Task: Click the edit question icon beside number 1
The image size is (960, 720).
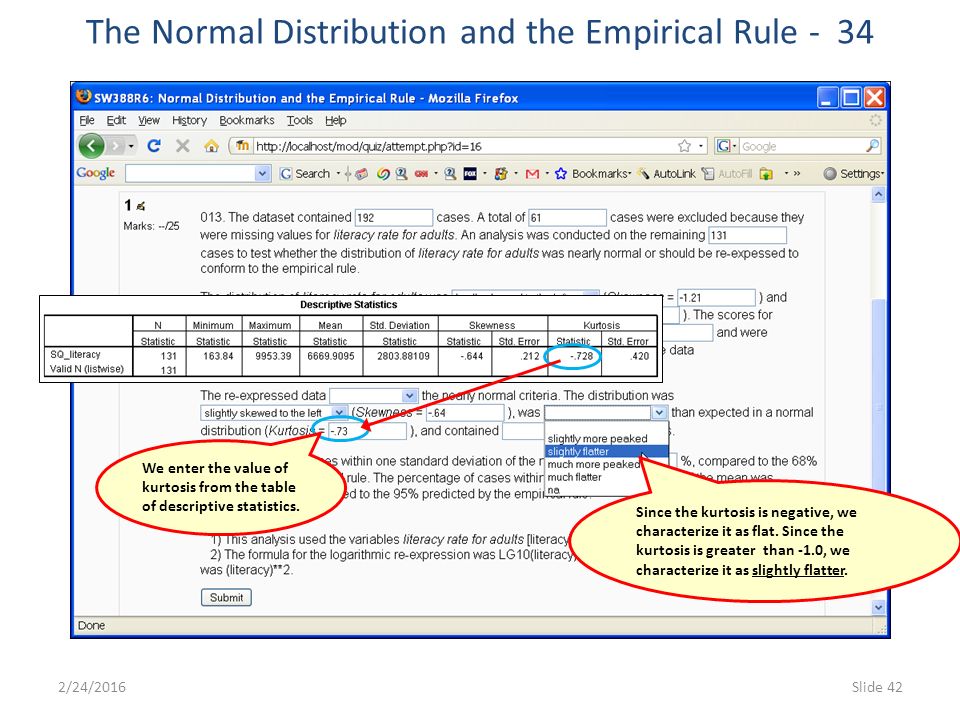Action: 141,206
